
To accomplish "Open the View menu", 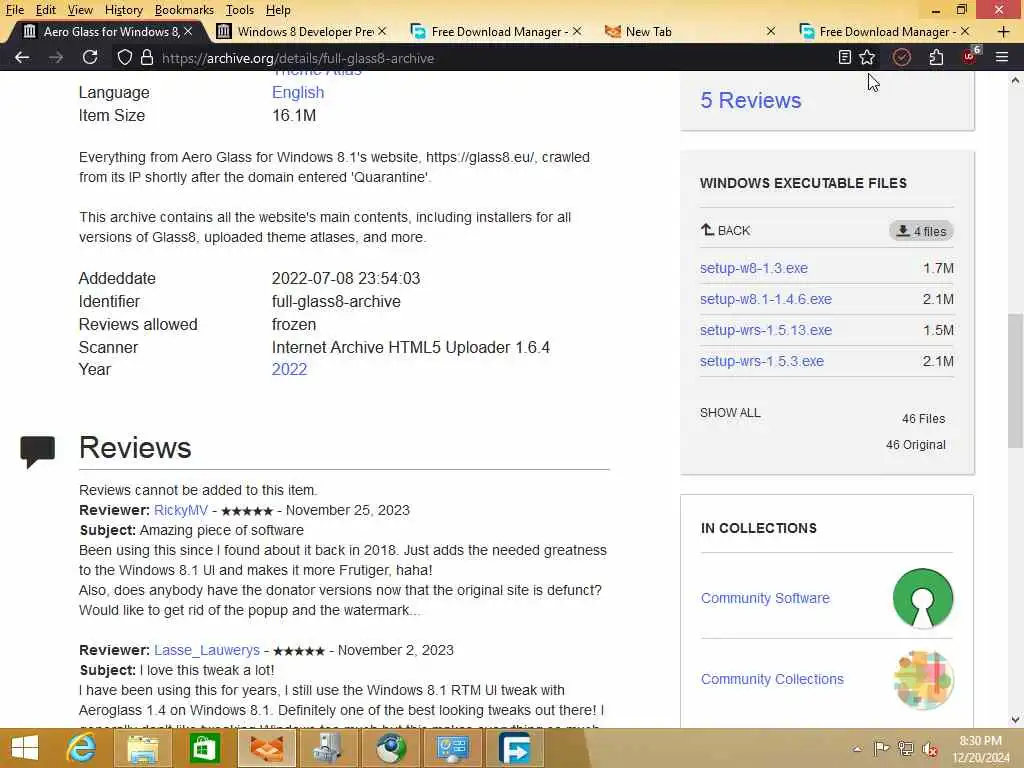I will point(80,10).
